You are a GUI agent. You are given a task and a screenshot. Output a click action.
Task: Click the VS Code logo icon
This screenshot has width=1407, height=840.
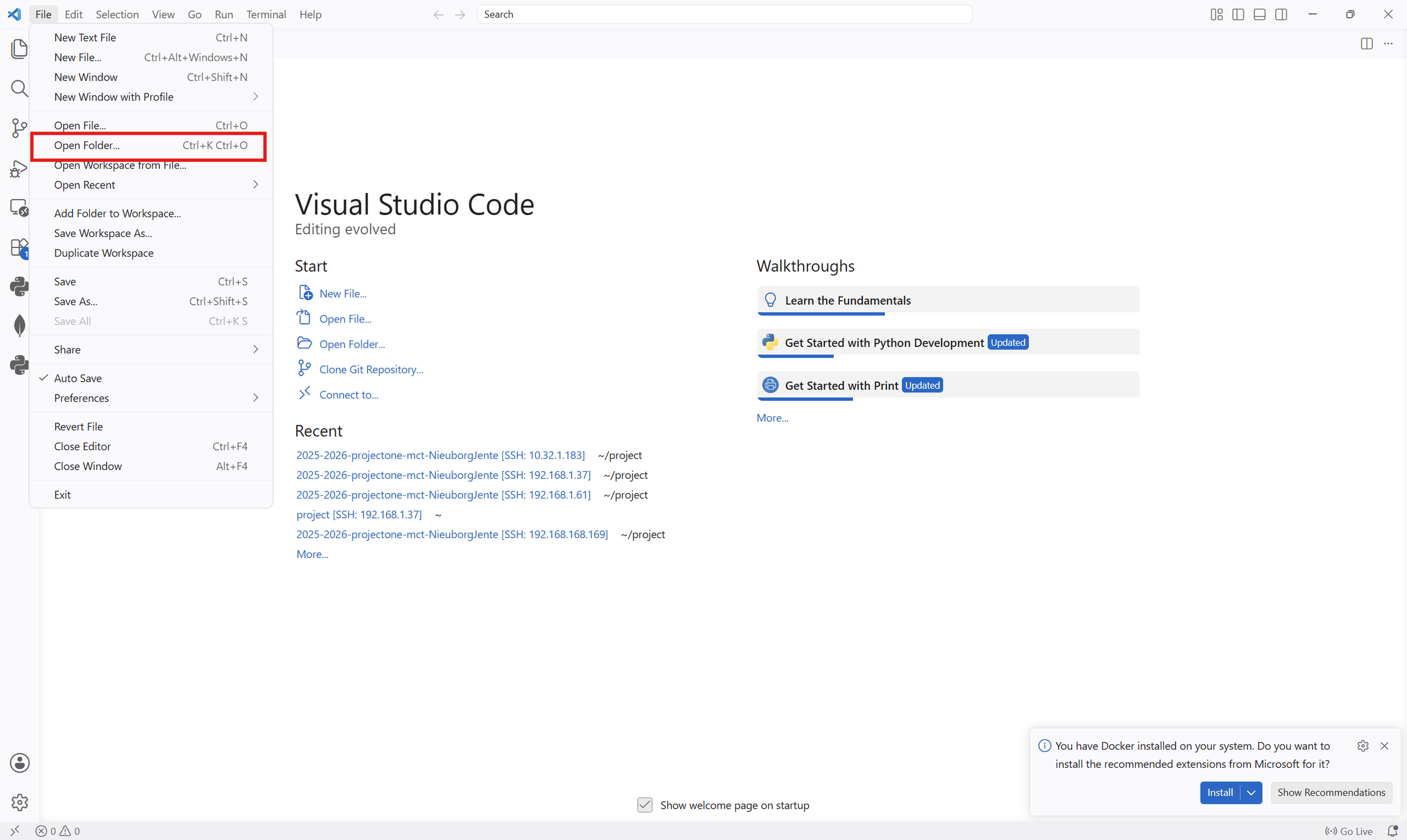click(x=15, y=14)
